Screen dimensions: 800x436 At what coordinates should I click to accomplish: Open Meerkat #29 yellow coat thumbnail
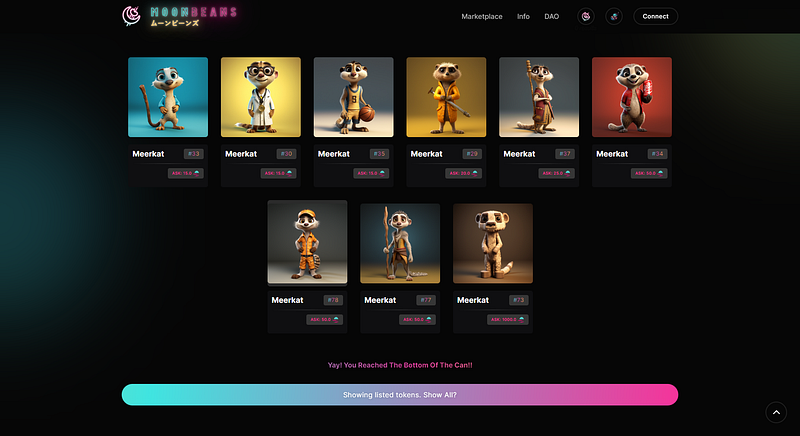point(446,97)
